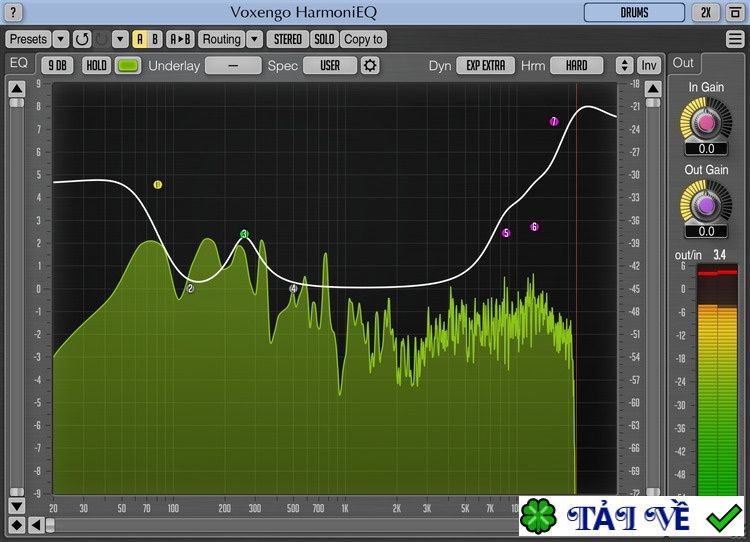Toggle HOLD spectrum button

click(96, 65)
